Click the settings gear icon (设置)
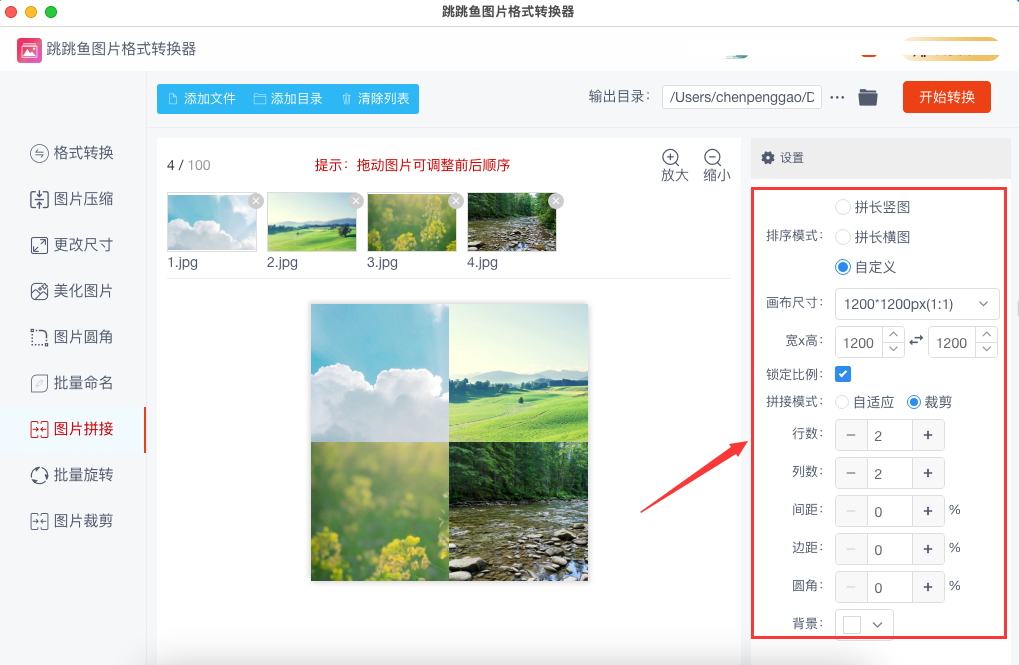The image size is (1019, 665). (768, 158)
